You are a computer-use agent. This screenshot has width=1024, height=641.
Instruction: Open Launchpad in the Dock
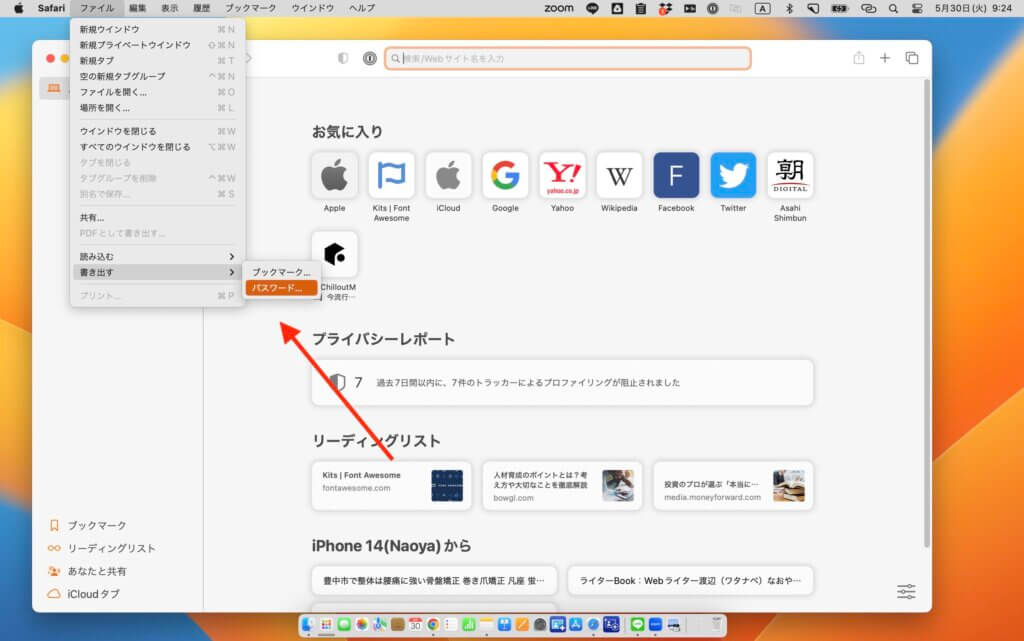click(326, 625)
